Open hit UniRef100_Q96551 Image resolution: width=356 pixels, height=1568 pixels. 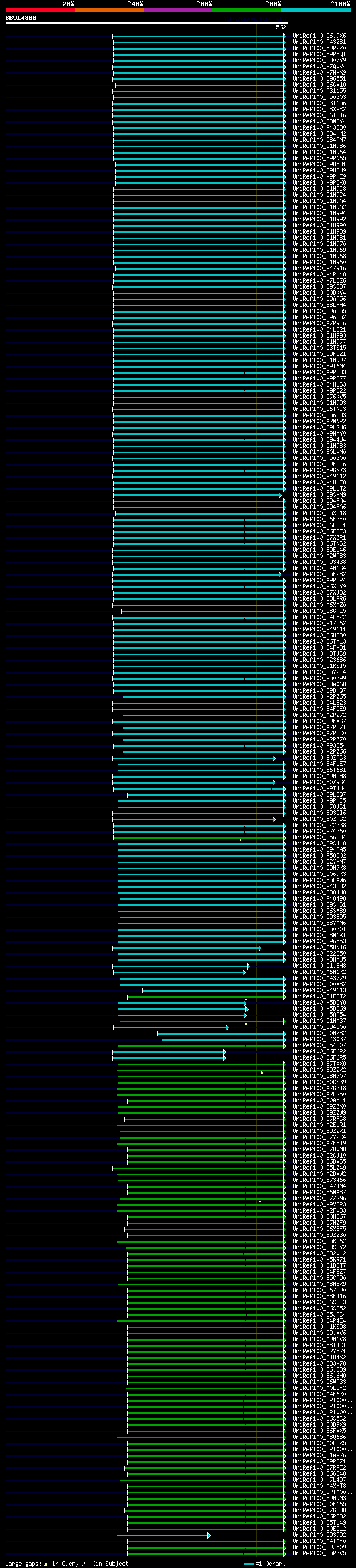[x=319, y=78]
